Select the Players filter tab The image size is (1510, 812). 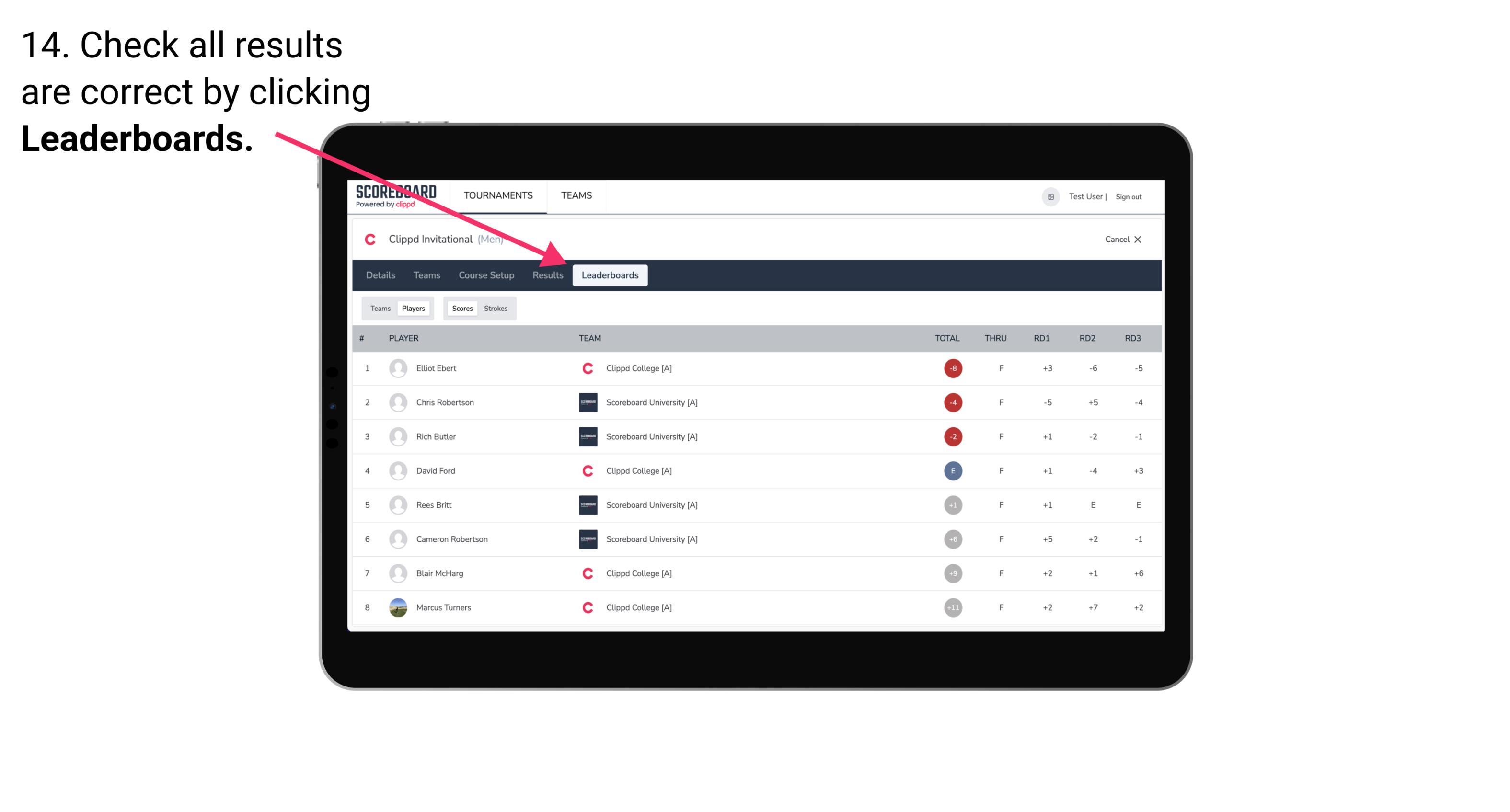click(x=413, y=308)
